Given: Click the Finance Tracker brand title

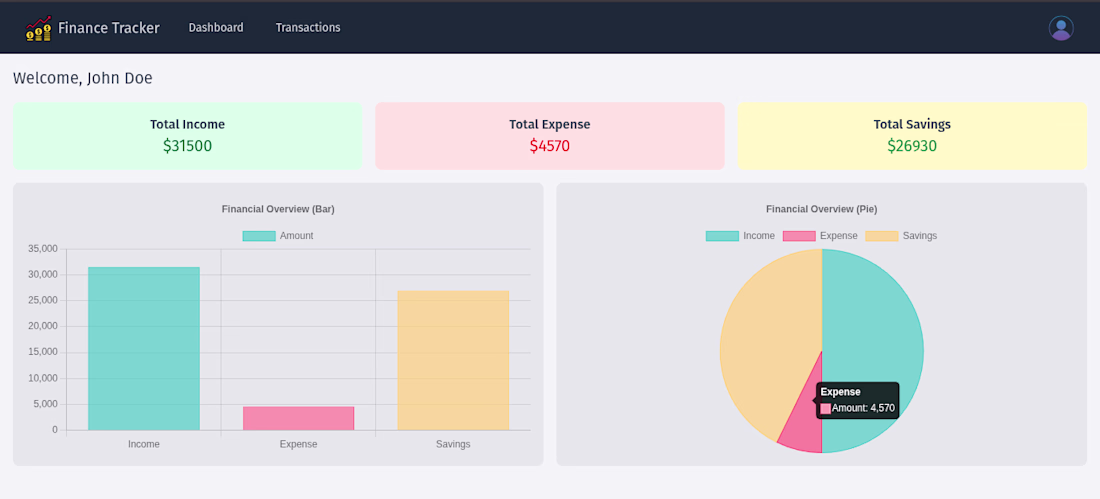Looking at the screenshot, I should (109, 28).
